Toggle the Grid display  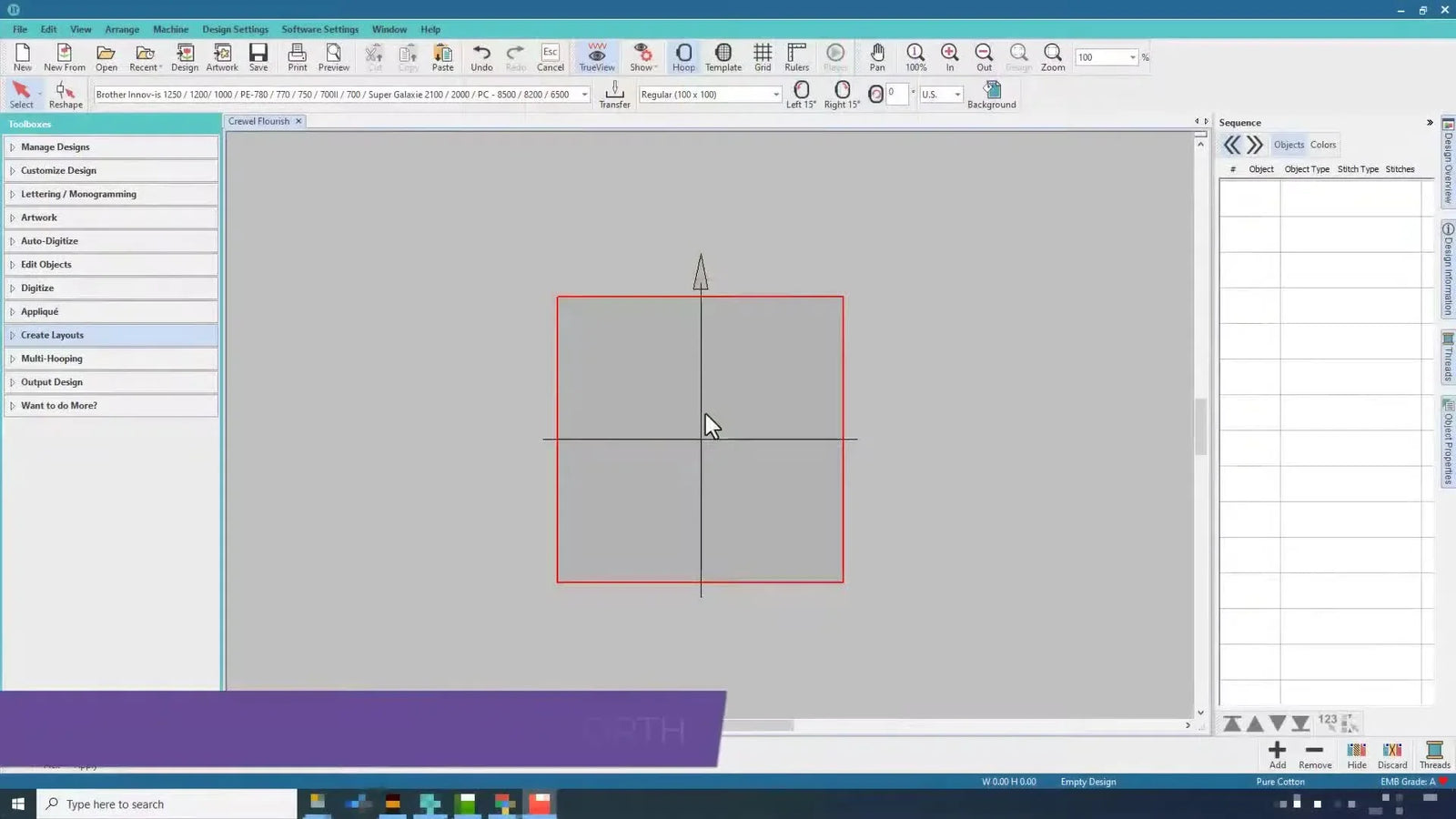click(762, 56)
